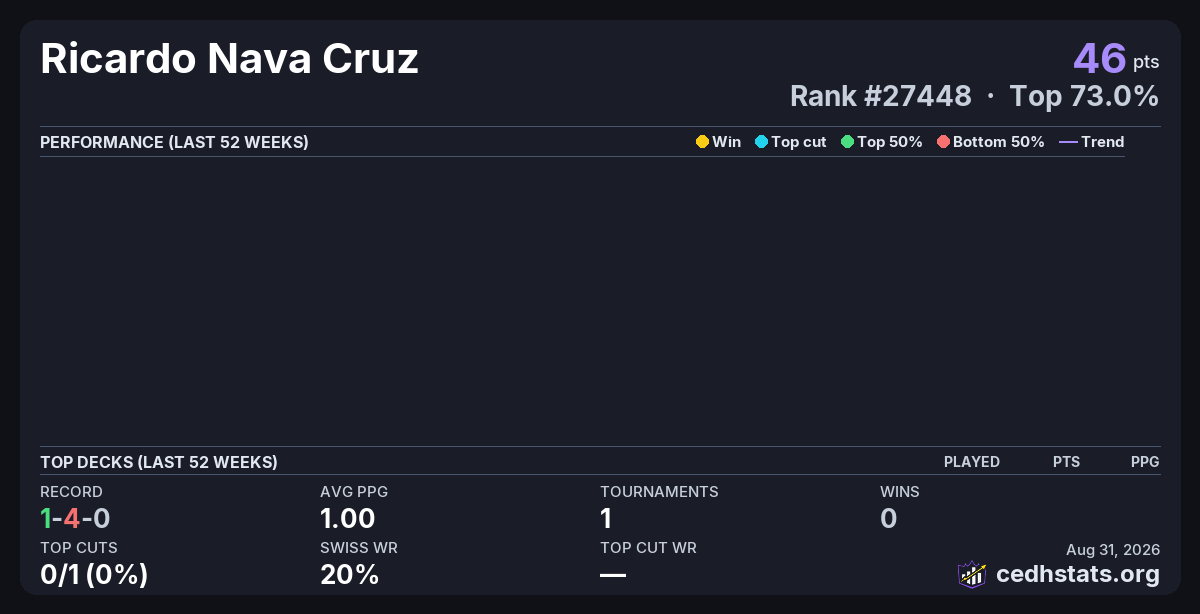The height and width of the screenshot is (614, 1200).
Task: Click the red Bottom 50% legend dot
Action: pyautogui.click(x=943, y=142)
